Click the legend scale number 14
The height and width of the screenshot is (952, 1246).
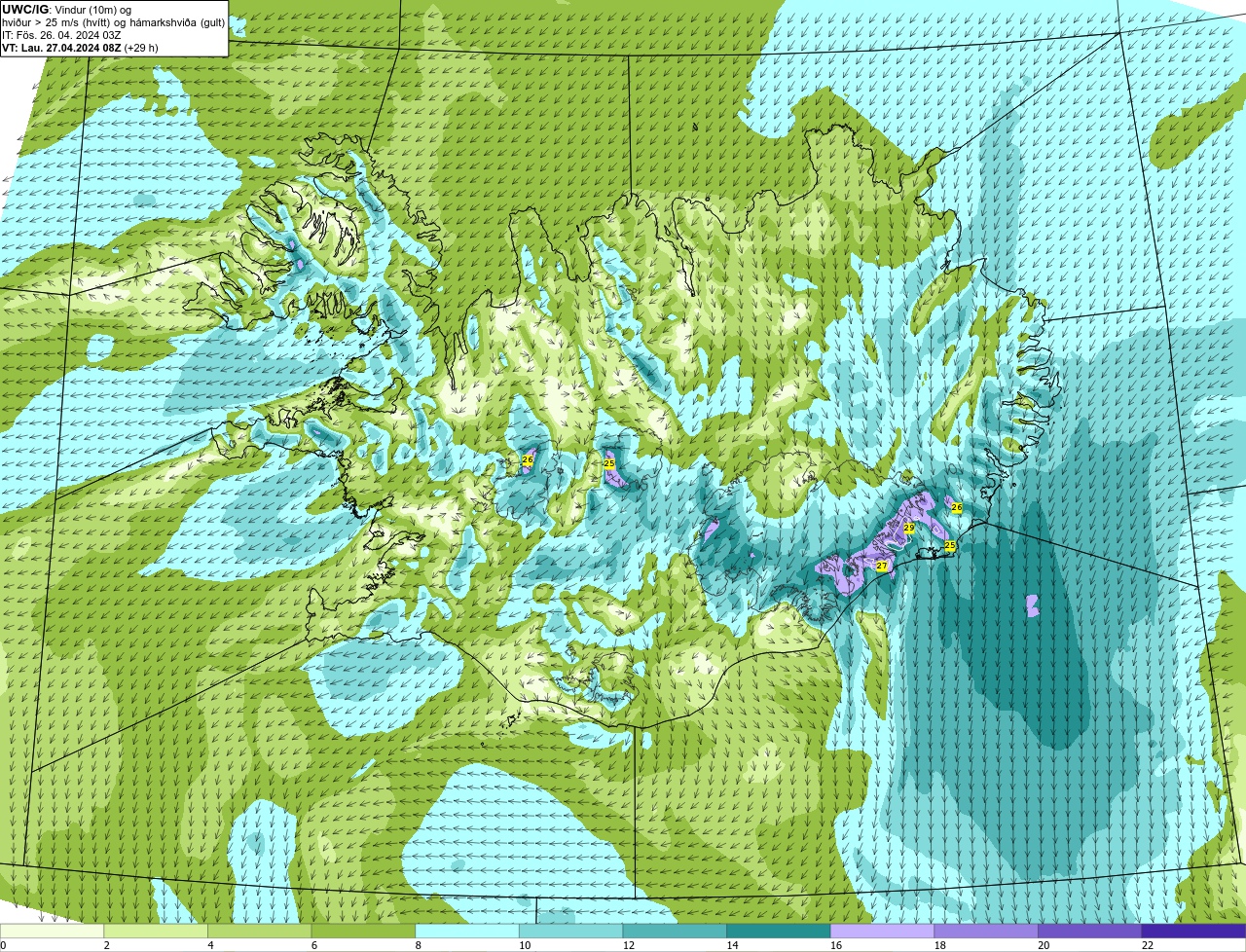(732, 945)
